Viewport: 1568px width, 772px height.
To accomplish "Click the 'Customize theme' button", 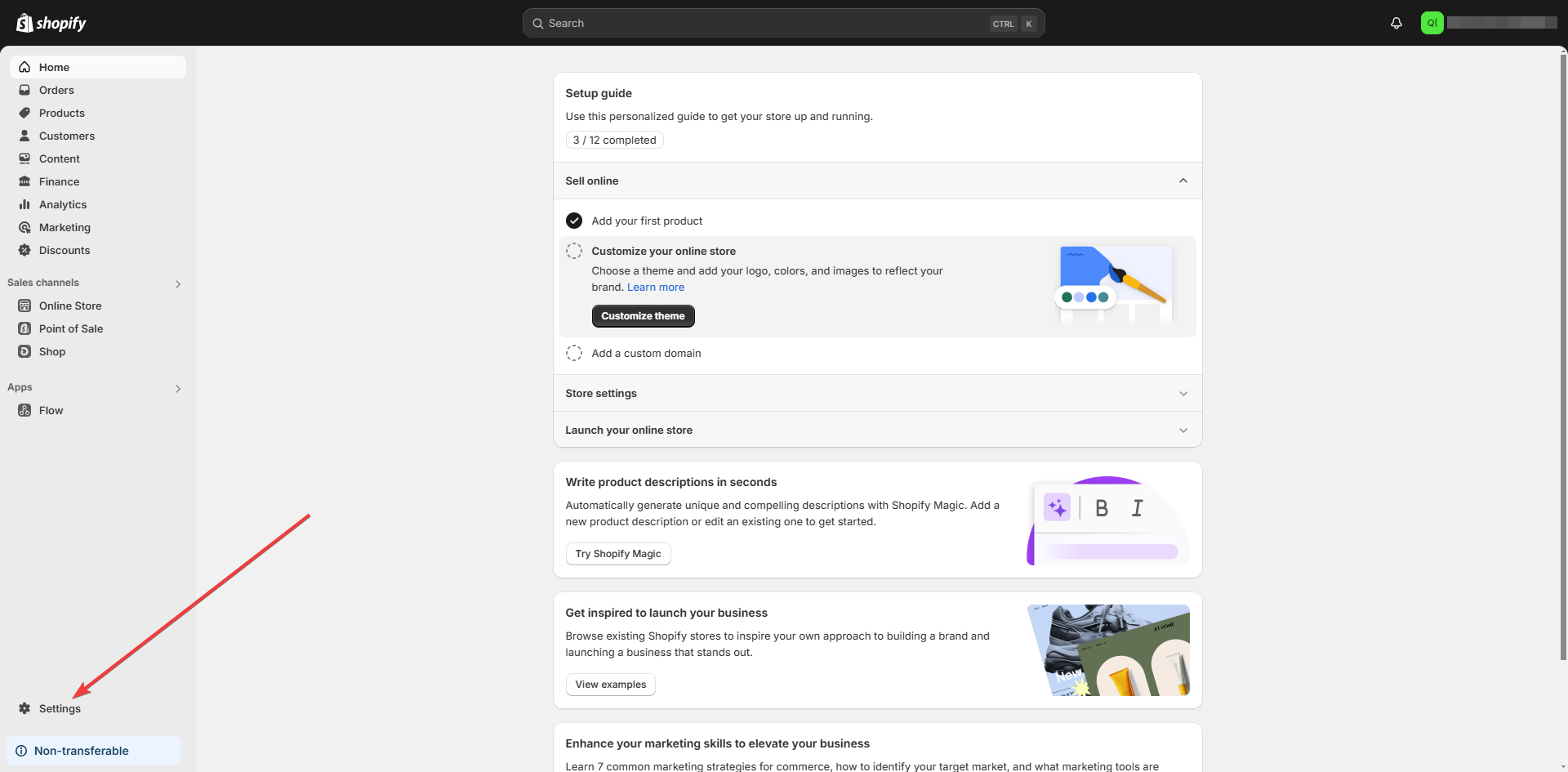I will [x=643, y=316].
